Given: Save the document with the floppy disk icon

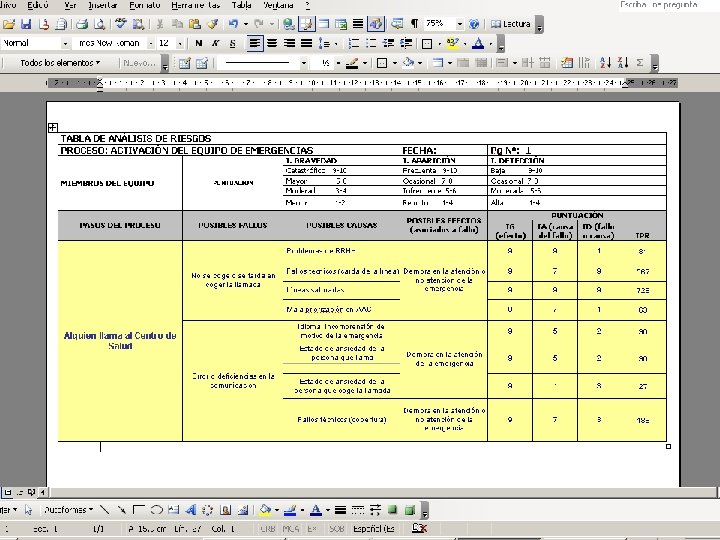Looking at the screenshot, I should tap(26, 24).
